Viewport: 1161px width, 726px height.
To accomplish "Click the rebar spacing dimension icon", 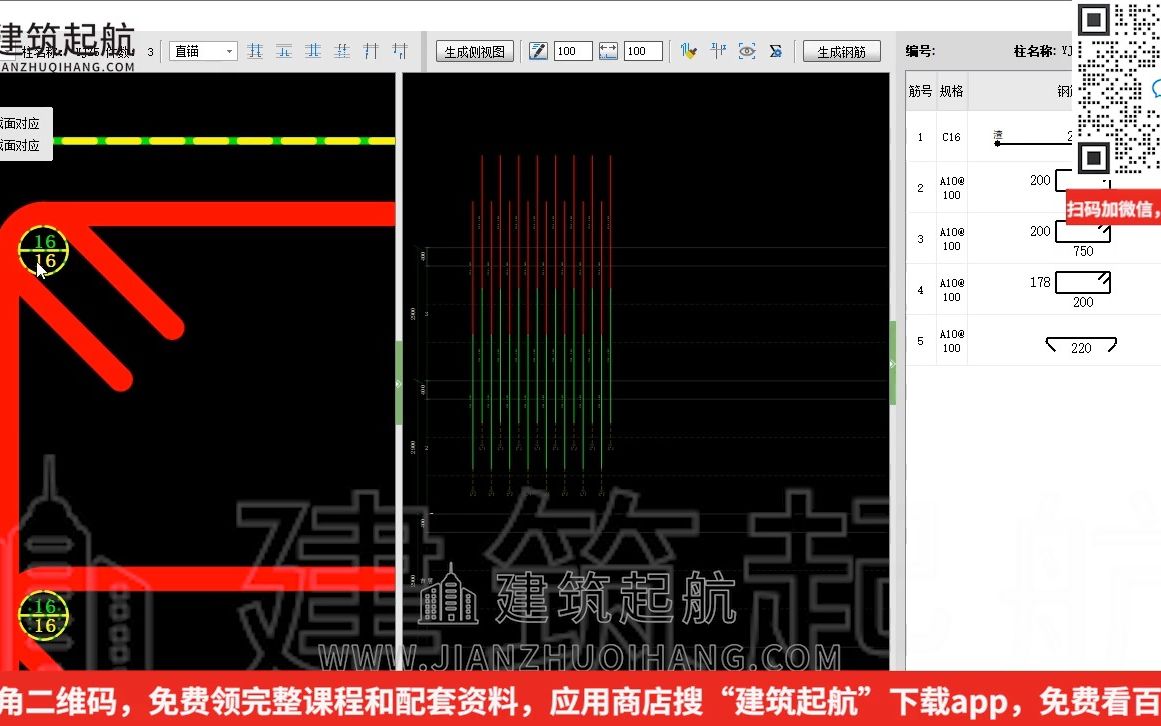I will coord(718,50).
